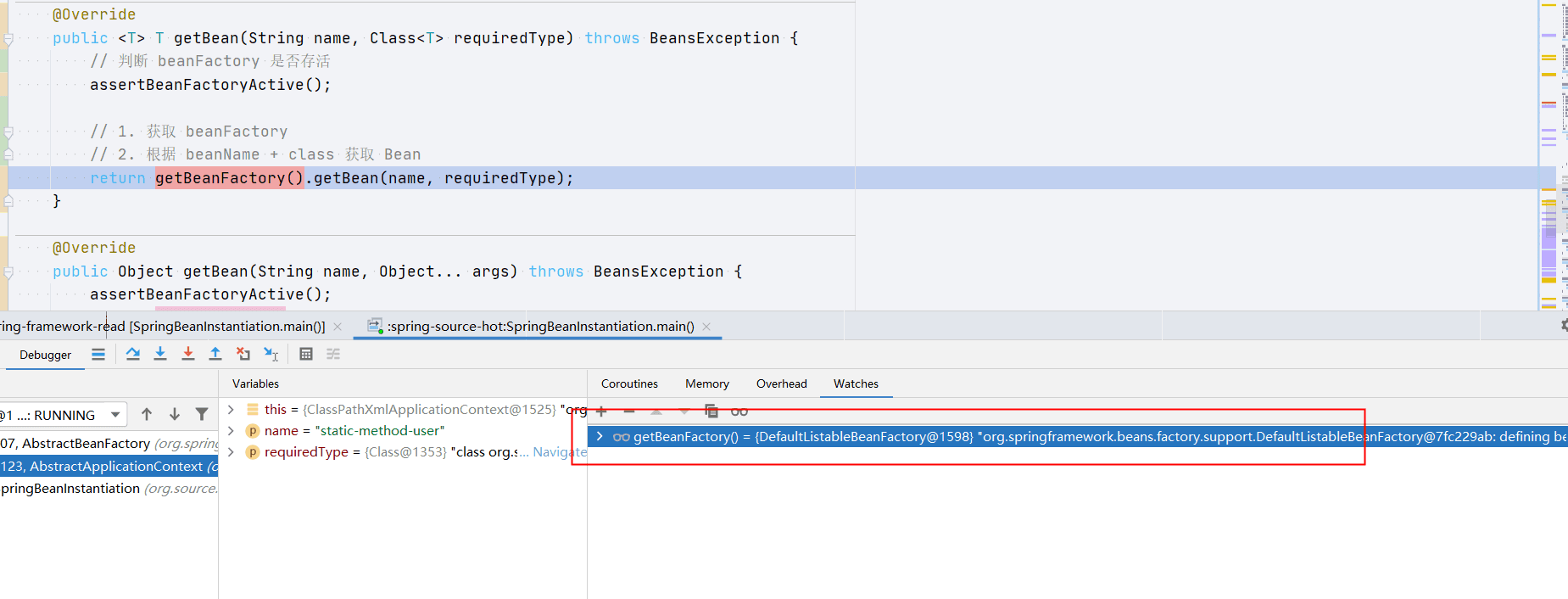Switch to the Coroutines tab
Image resolution: width=1568 pixels, height=599 pixels.
[629, 383]
